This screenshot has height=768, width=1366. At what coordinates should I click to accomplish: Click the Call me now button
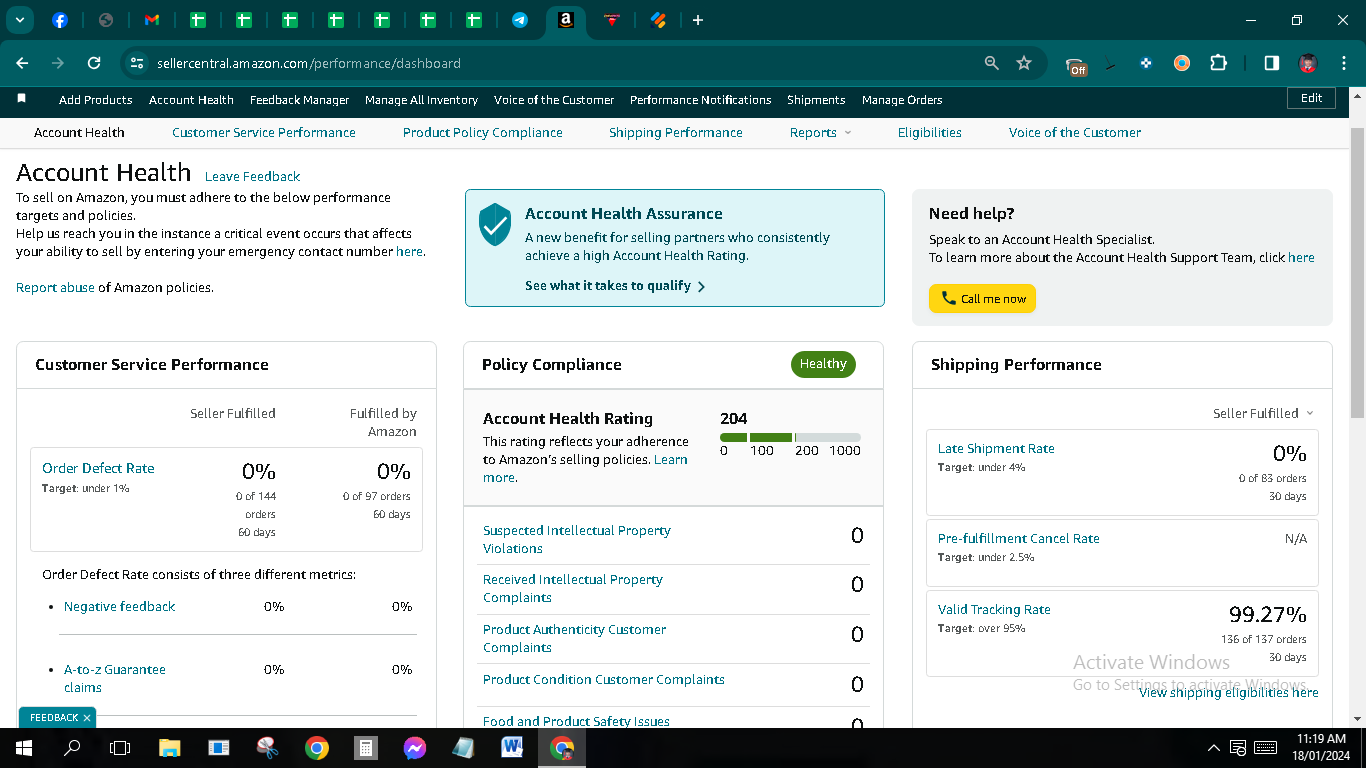[982, 298]
